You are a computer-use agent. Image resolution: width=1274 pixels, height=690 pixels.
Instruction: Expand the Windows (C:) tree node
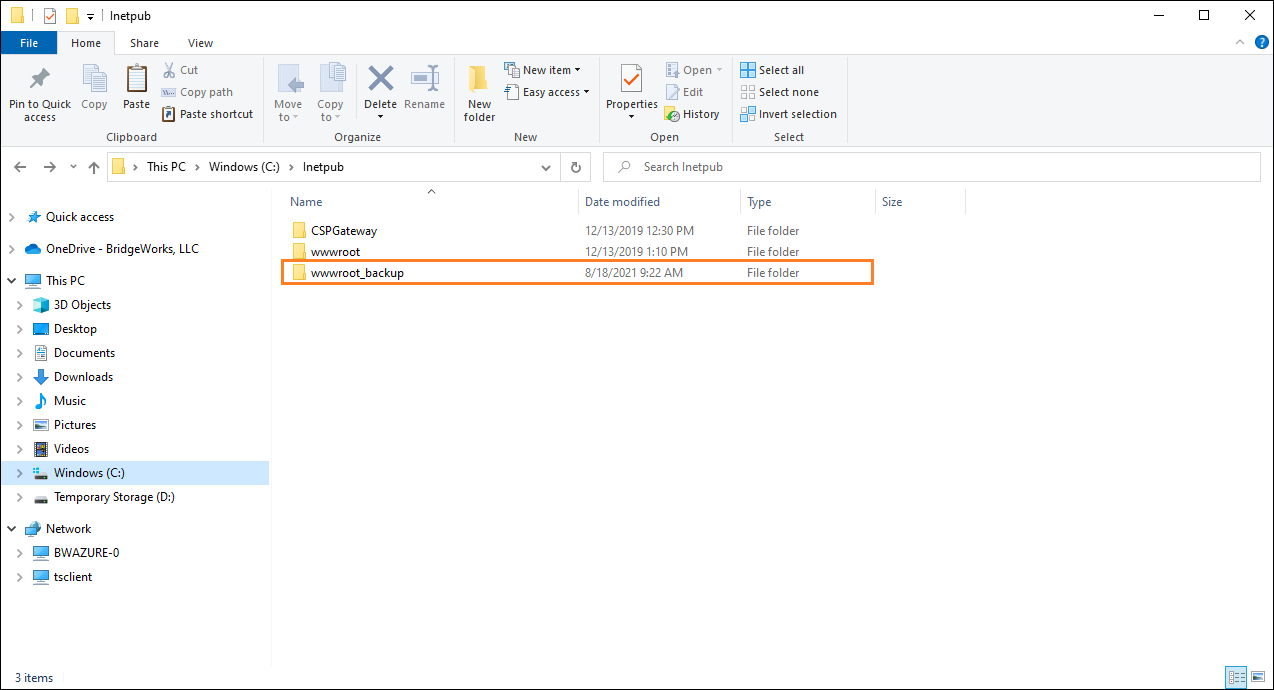20,473
